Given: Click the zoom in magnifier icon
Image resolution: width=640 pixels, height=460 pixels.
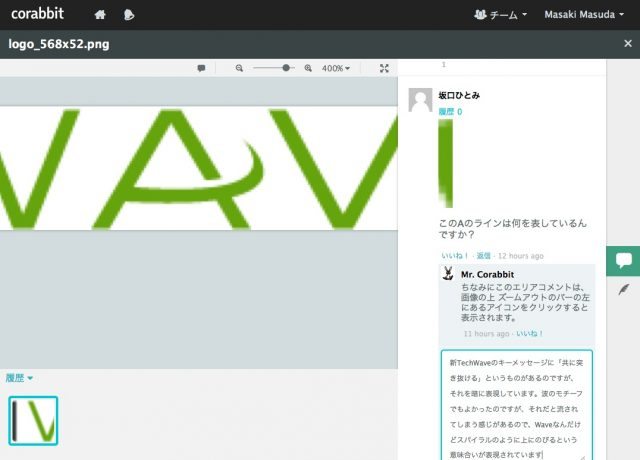Looking at the screenshot, I should pyautogui.click(x=308, y=68).
